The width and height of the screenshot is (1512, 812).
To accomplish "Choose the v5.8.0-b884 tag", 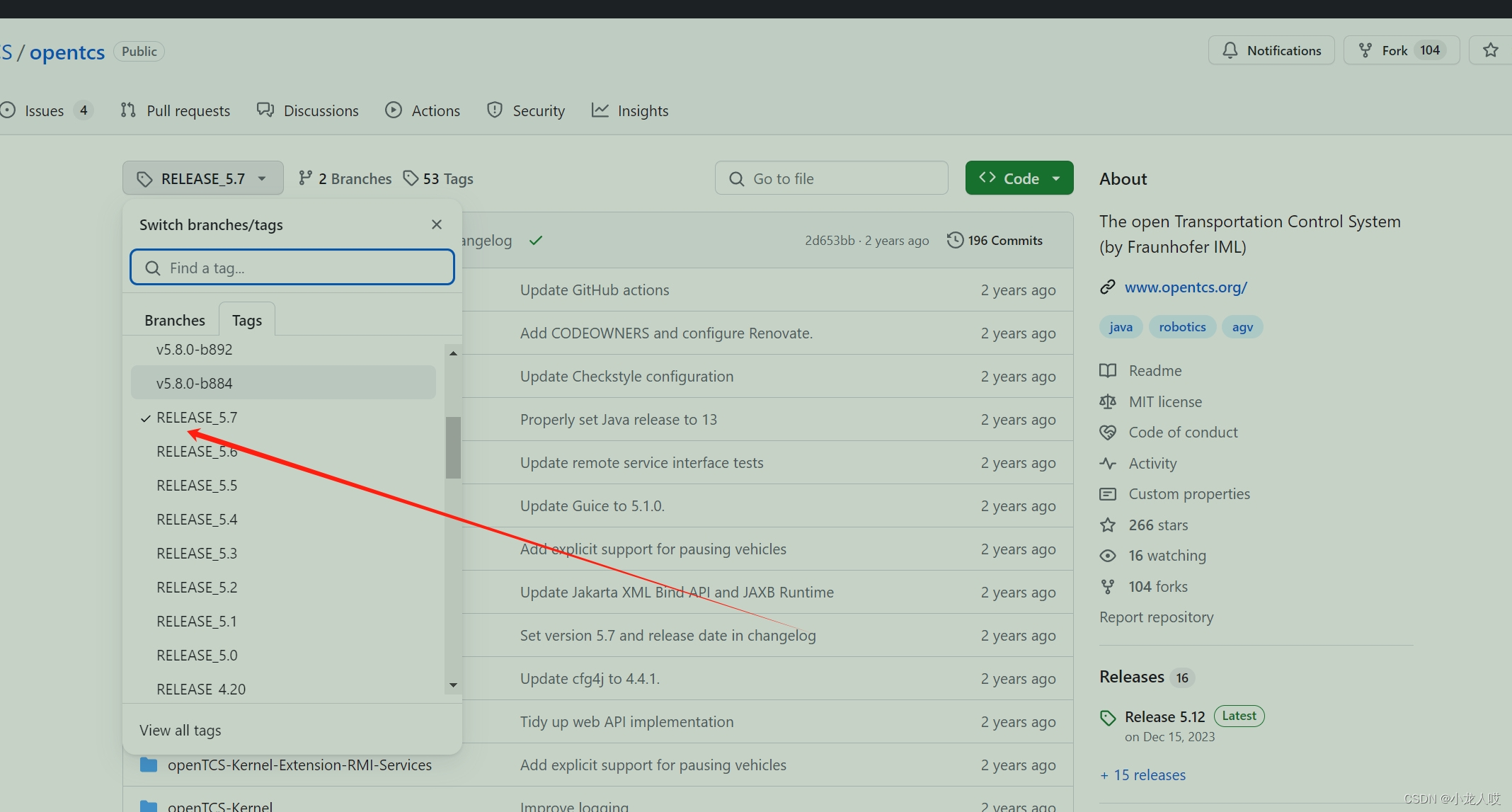I will [195, 383].
